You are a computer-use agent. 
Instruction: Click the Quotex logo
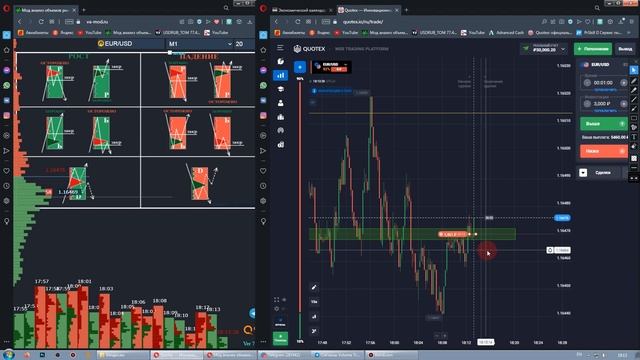tap(309, 49)
